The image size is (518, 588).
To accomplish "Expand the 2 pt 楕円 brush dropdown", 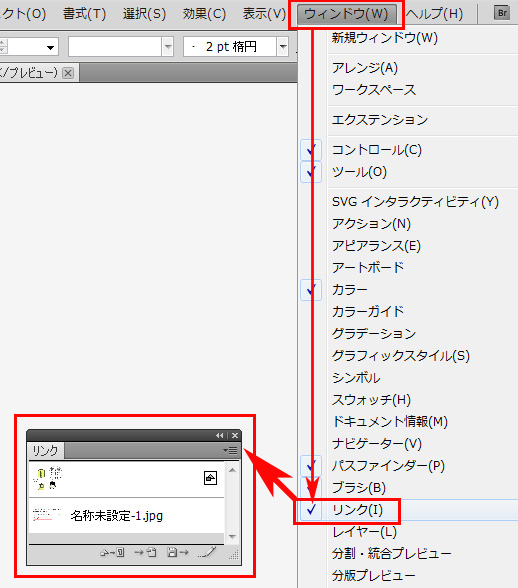I will (283, 47).
